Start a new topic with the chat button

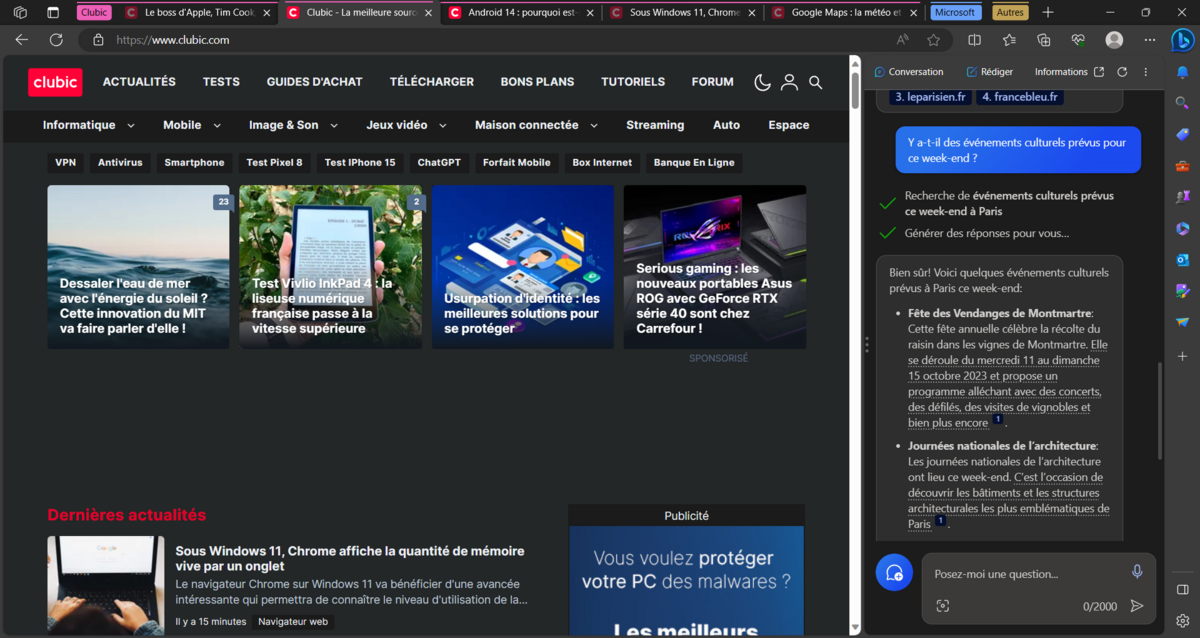[x=894, y=572]
